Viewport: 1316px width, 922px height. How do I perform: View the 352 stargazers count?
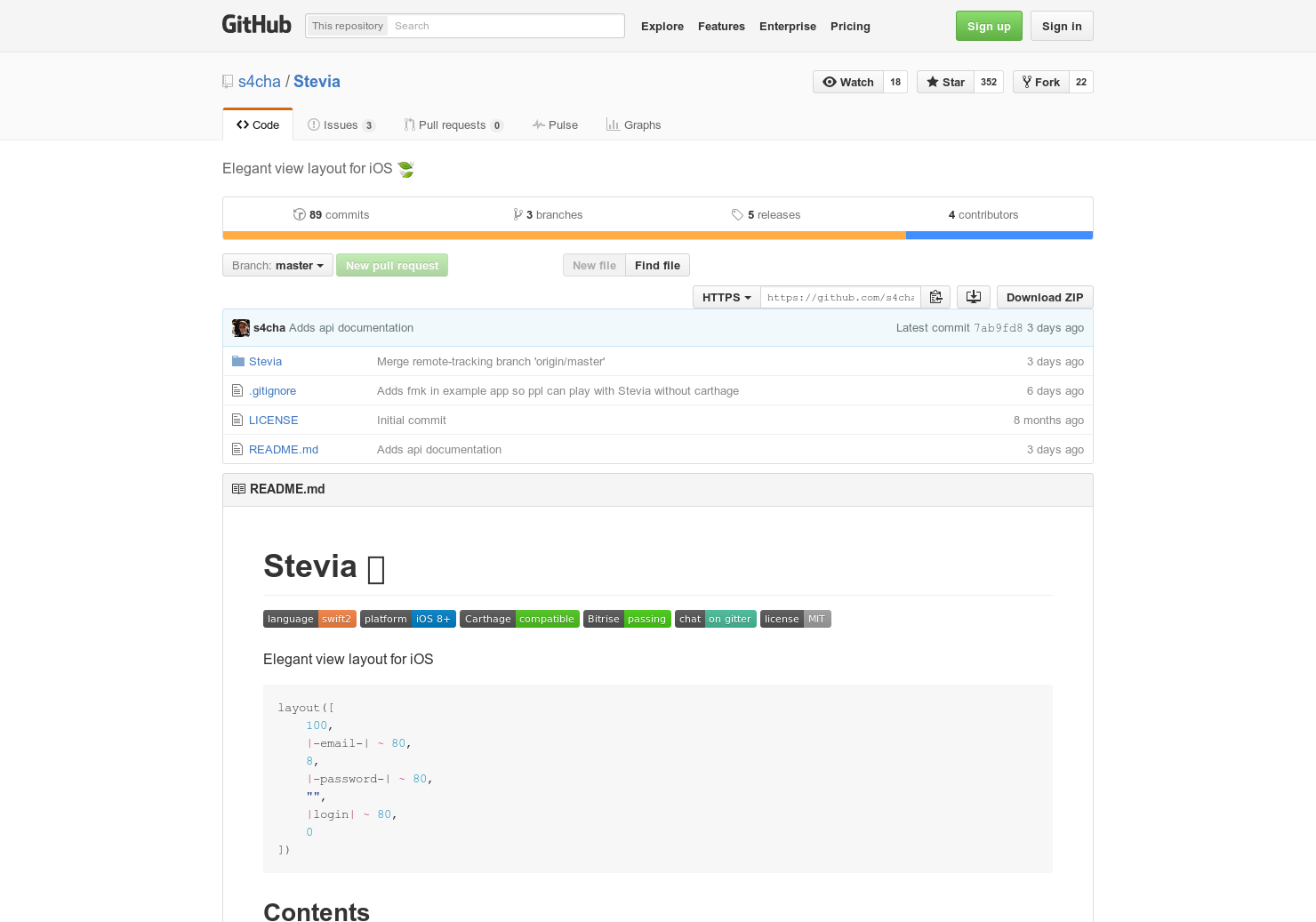coord(989,82)
